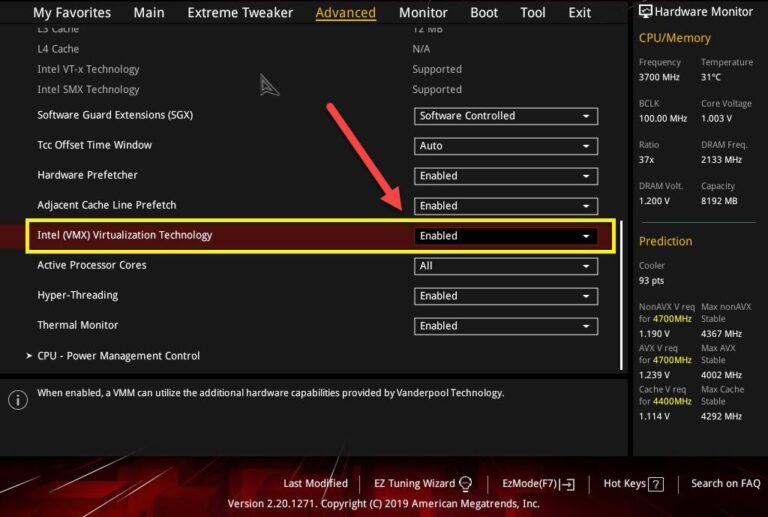Click the Last Modified button
Image resolution: width=768 pixels, height=517 pixels.
click(315, 484)
